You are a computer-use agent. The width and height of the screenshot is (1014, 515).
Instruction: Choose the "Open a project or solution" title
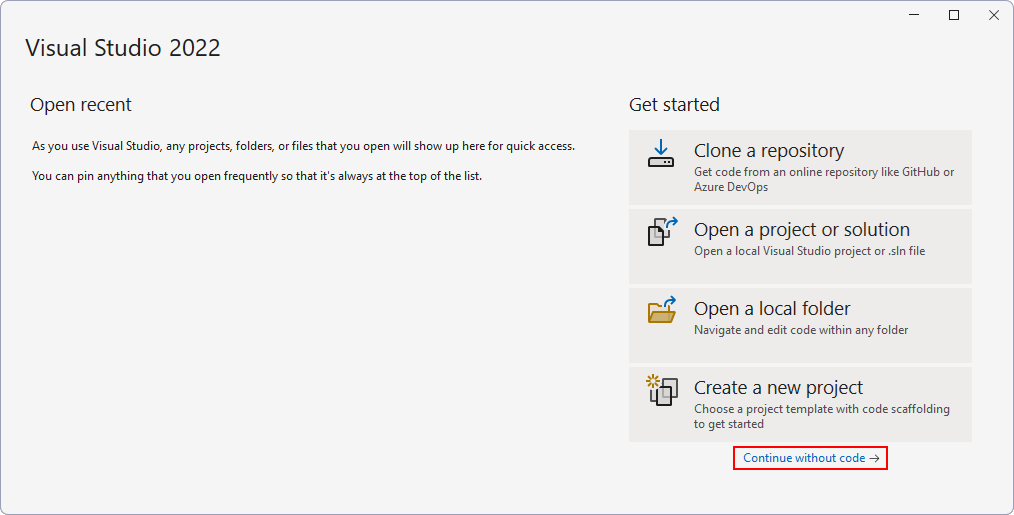801,230
